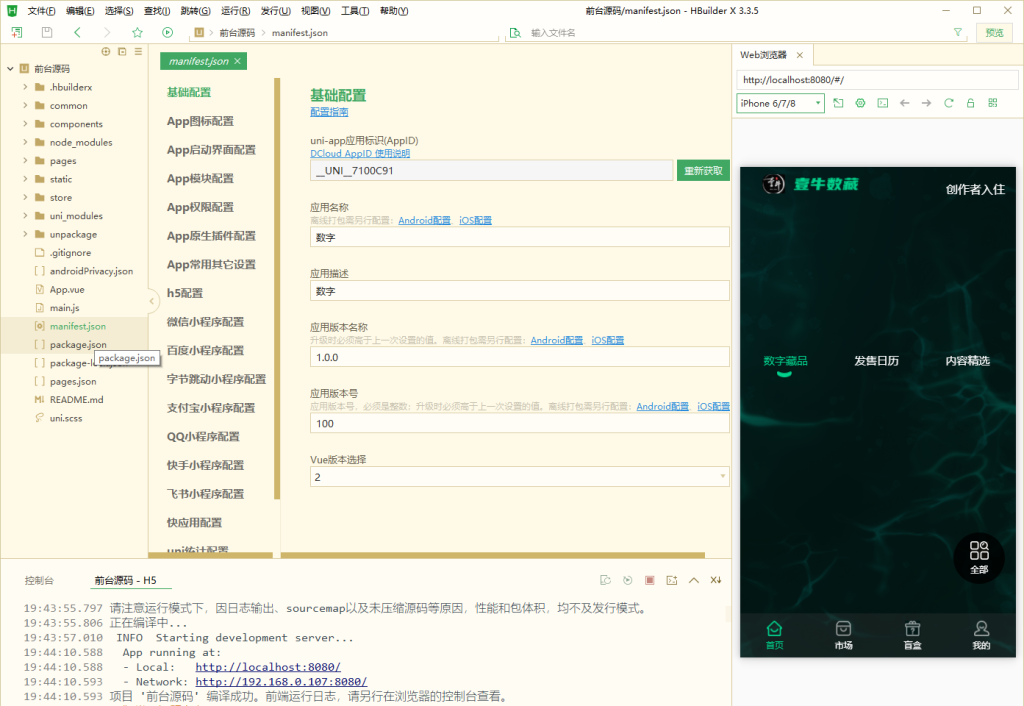Screen dimensions: 1024x706
Task: Go forward using the browser arrow icon
Action: [x=926, y=103]
